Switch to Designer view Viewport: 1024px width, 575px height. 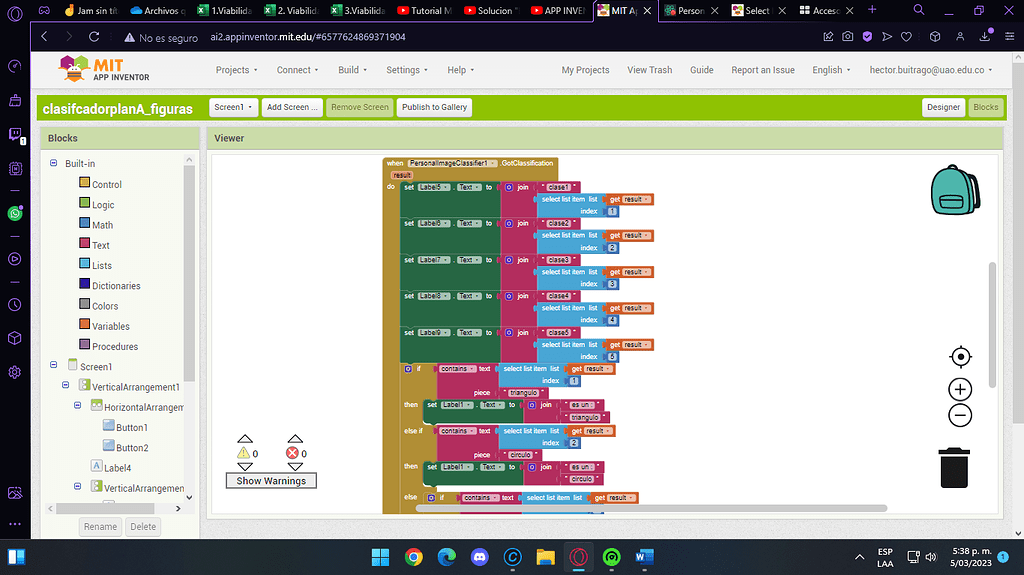(943, 107)
